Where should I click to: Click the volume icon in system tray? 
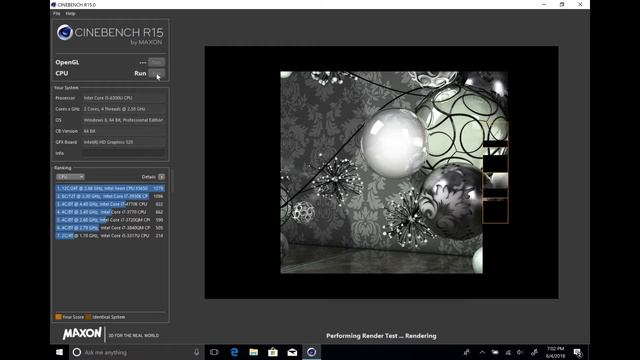pos(520,352)
